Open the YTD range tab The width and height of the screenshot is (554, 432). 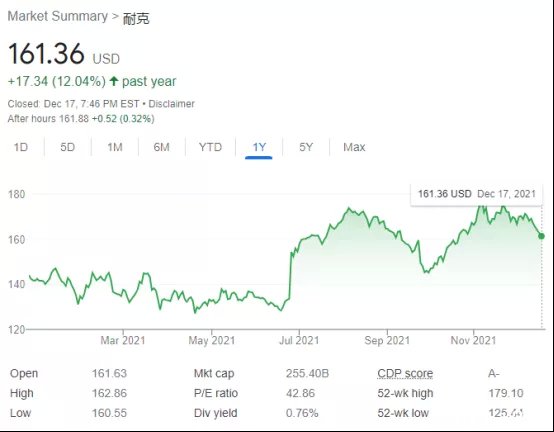coord(210,147)
